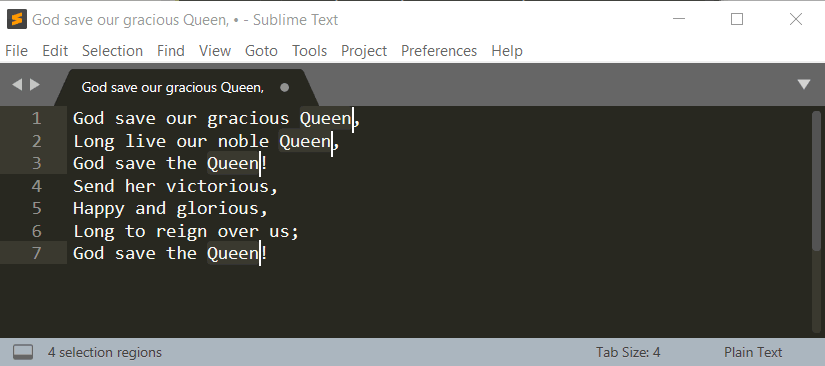Viewport: 825px width, 366px height.
Task: Open the Find menu
Action: click(x=171, y=51)
